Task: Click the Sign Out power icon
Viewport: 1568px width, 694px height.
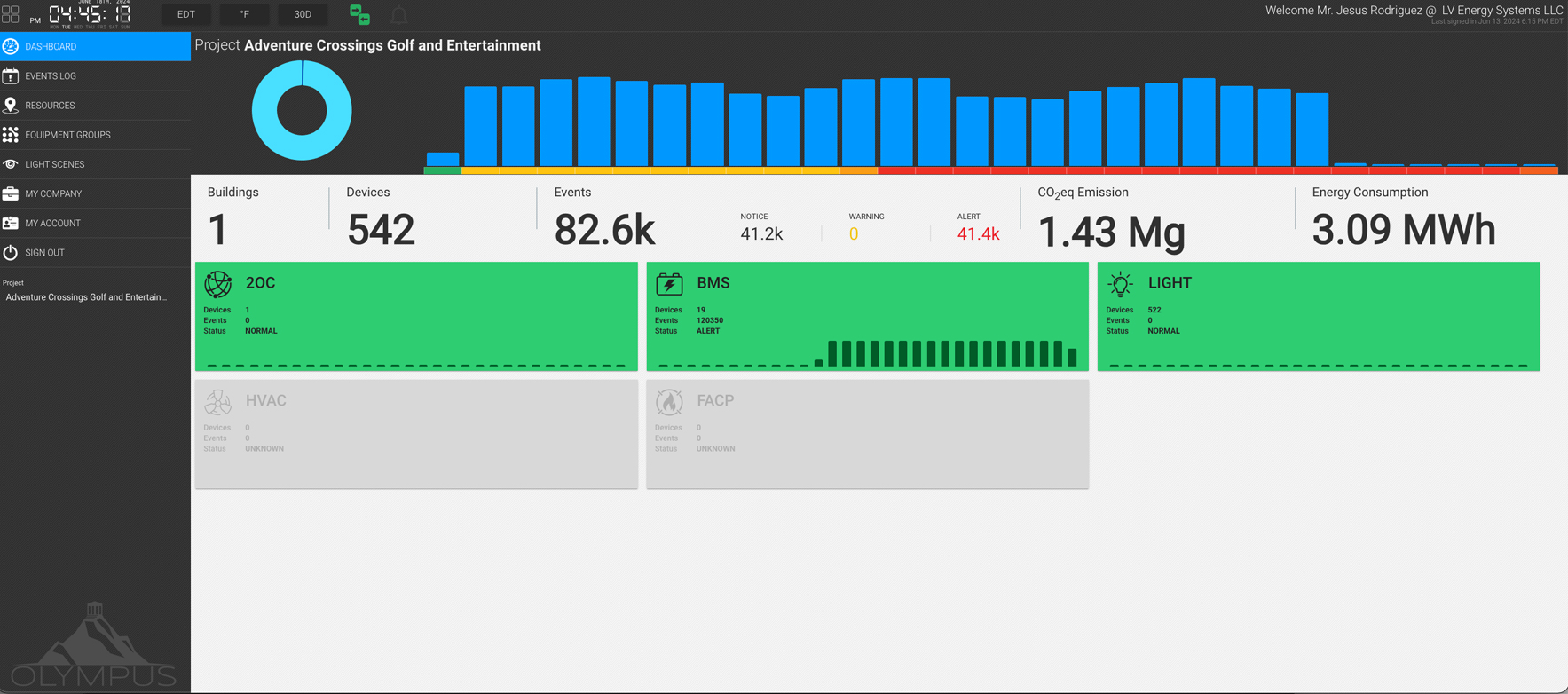Action: point(11,253)
